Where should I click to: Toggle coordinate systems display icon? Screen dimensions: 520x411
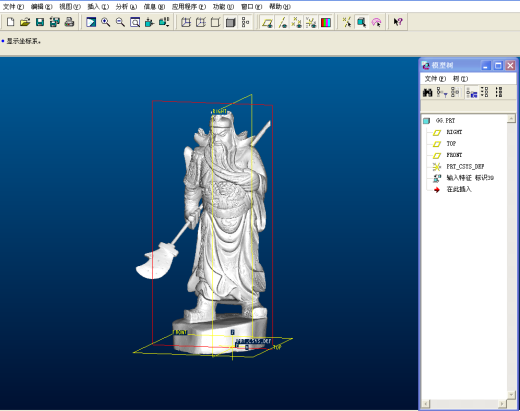[311, 22]
